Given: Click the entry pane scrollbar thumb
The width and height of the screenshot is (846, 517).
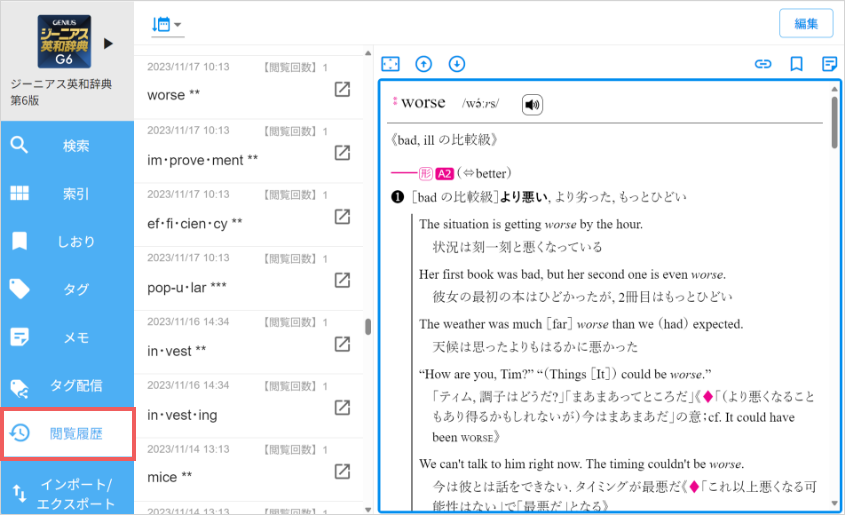Looking at the screenshot, I should pos(835,122).
